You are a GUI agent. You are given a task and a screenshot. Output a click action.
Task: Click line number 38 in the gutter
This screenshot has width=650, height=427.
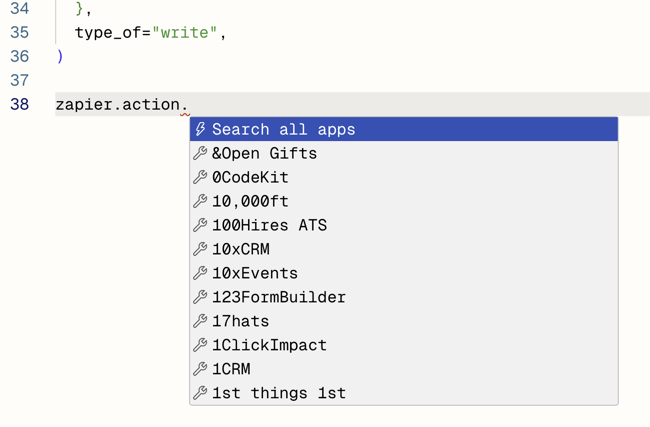[19, 104]
